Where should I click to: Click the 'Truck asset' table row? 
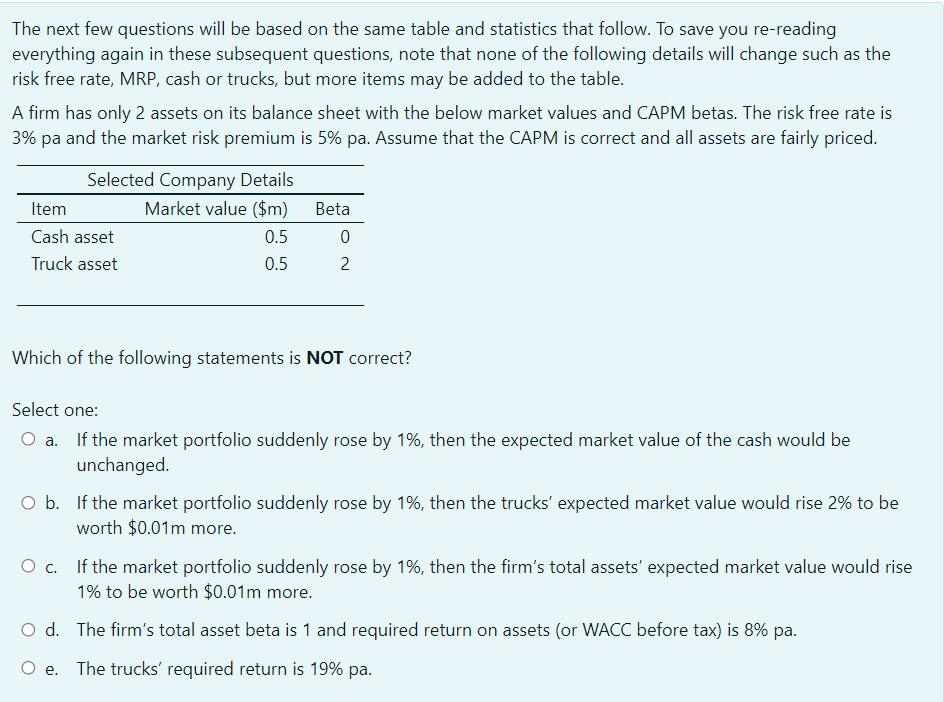point(74,264)
